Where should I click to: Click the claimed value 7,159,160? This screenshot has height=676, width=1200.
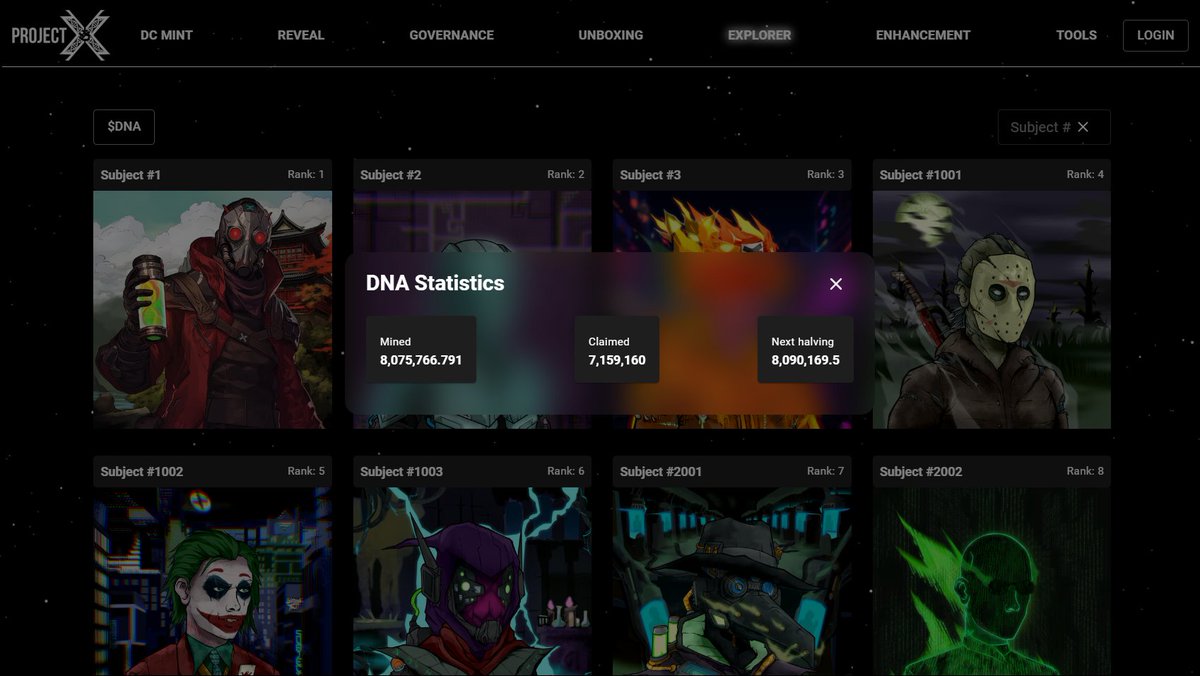617,360
